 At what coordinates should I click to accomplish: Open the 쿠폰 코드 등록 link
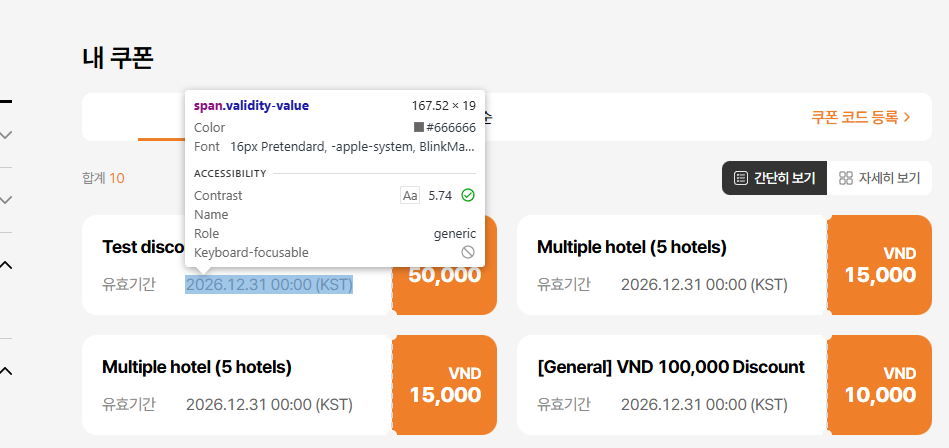tap(860, 117)
